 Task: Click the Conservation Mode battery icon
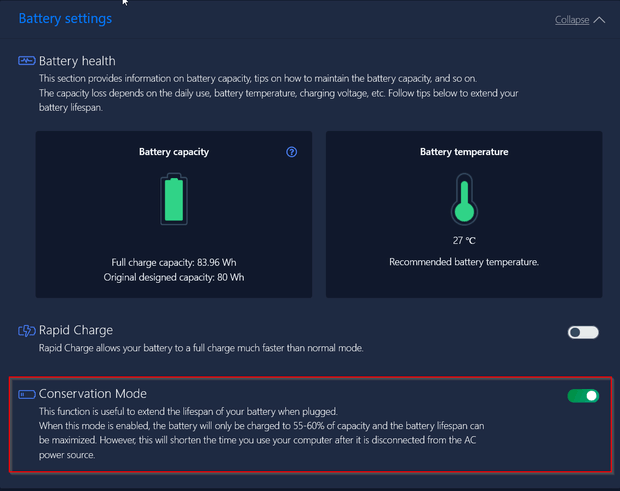[27, 394]
